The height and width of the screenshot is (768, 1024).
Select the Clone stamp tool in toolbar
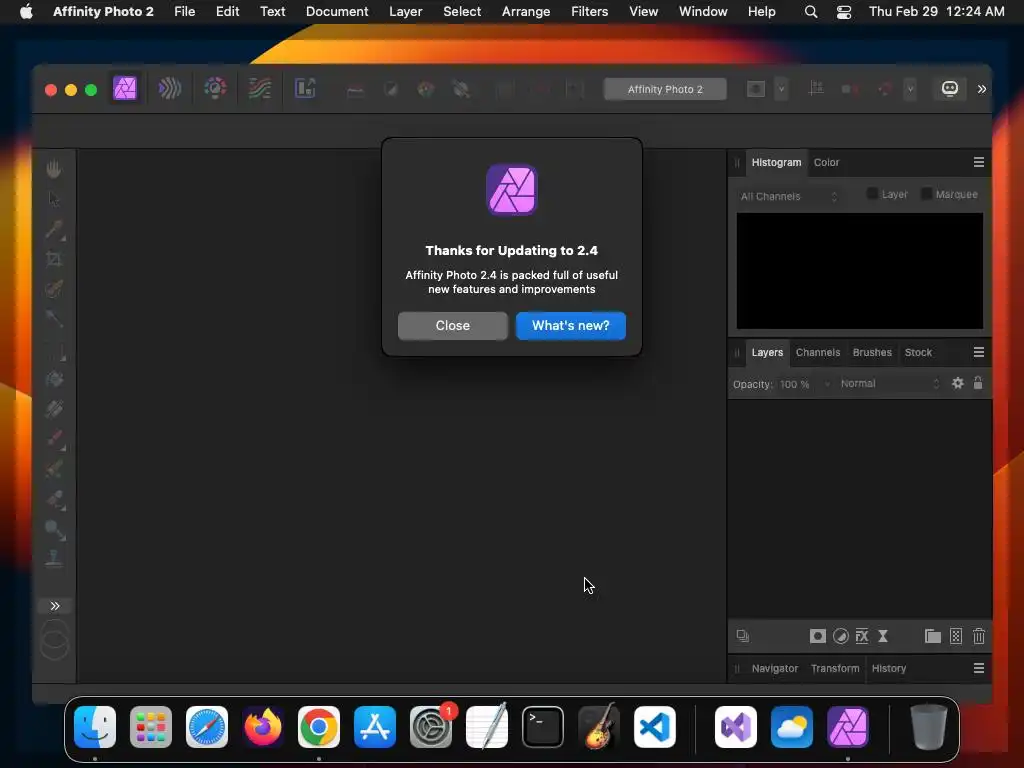click(x=54, y=558)
